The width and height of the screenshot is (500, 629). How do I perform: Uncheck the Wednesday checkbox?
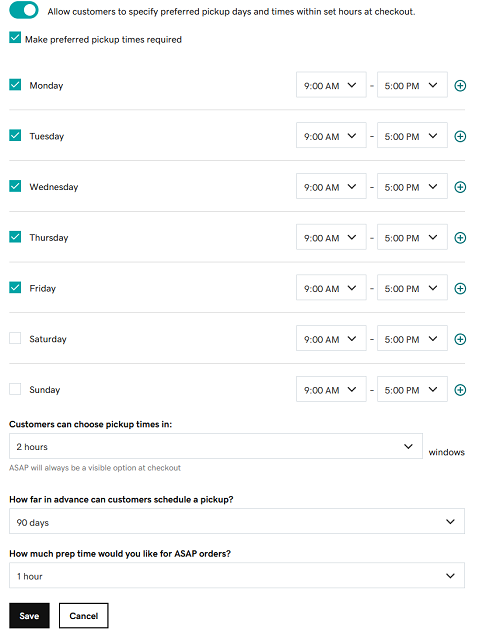(x=15, y=186)
